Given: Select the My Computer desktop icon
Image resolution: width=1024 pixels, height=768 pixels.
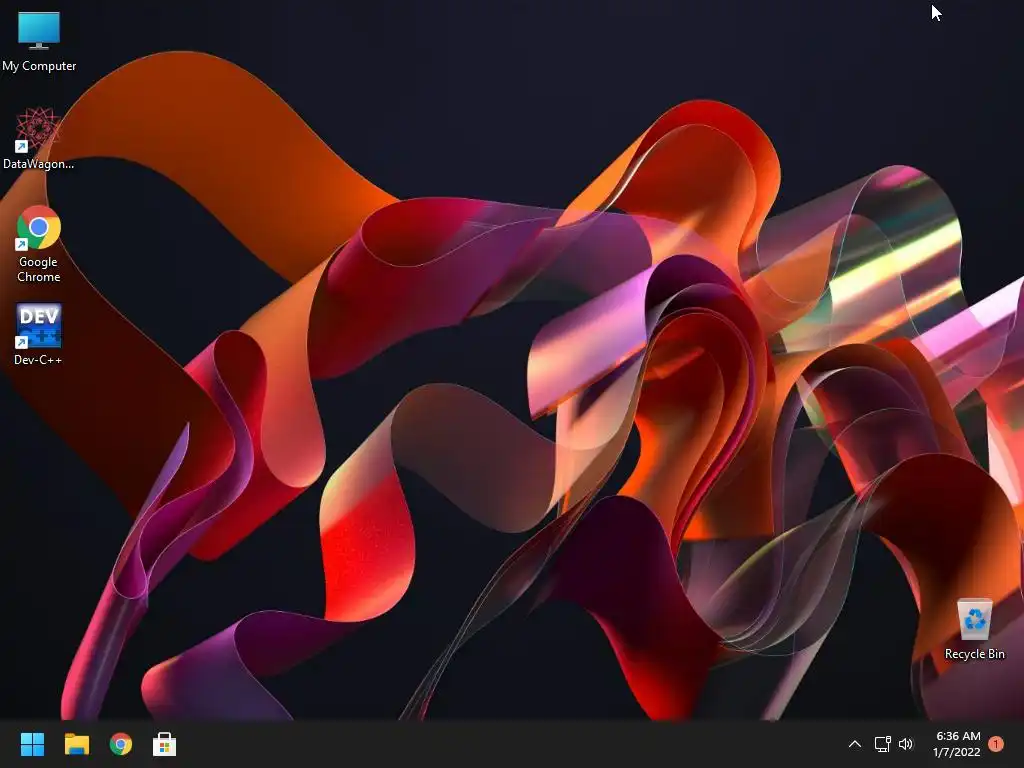Looking at the screenshot, I should 39,42.
